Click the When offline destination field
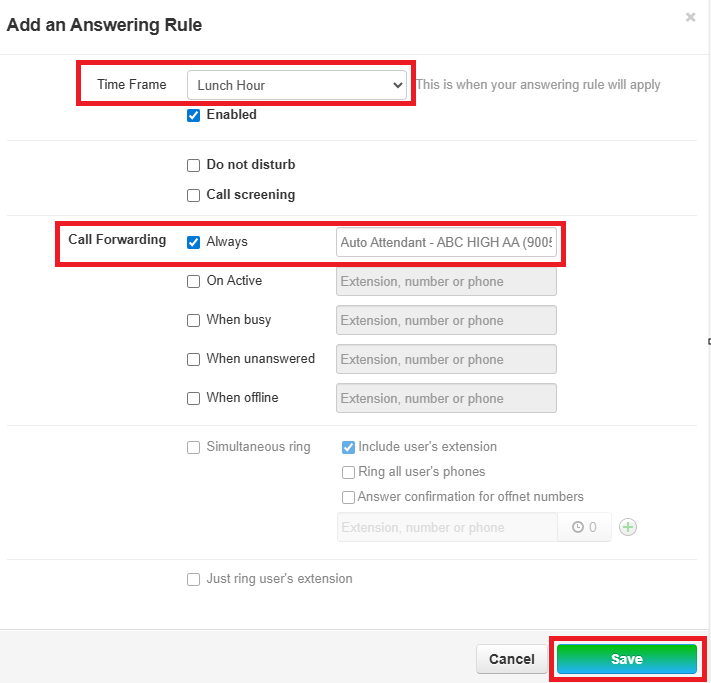 tap(446, 398)
